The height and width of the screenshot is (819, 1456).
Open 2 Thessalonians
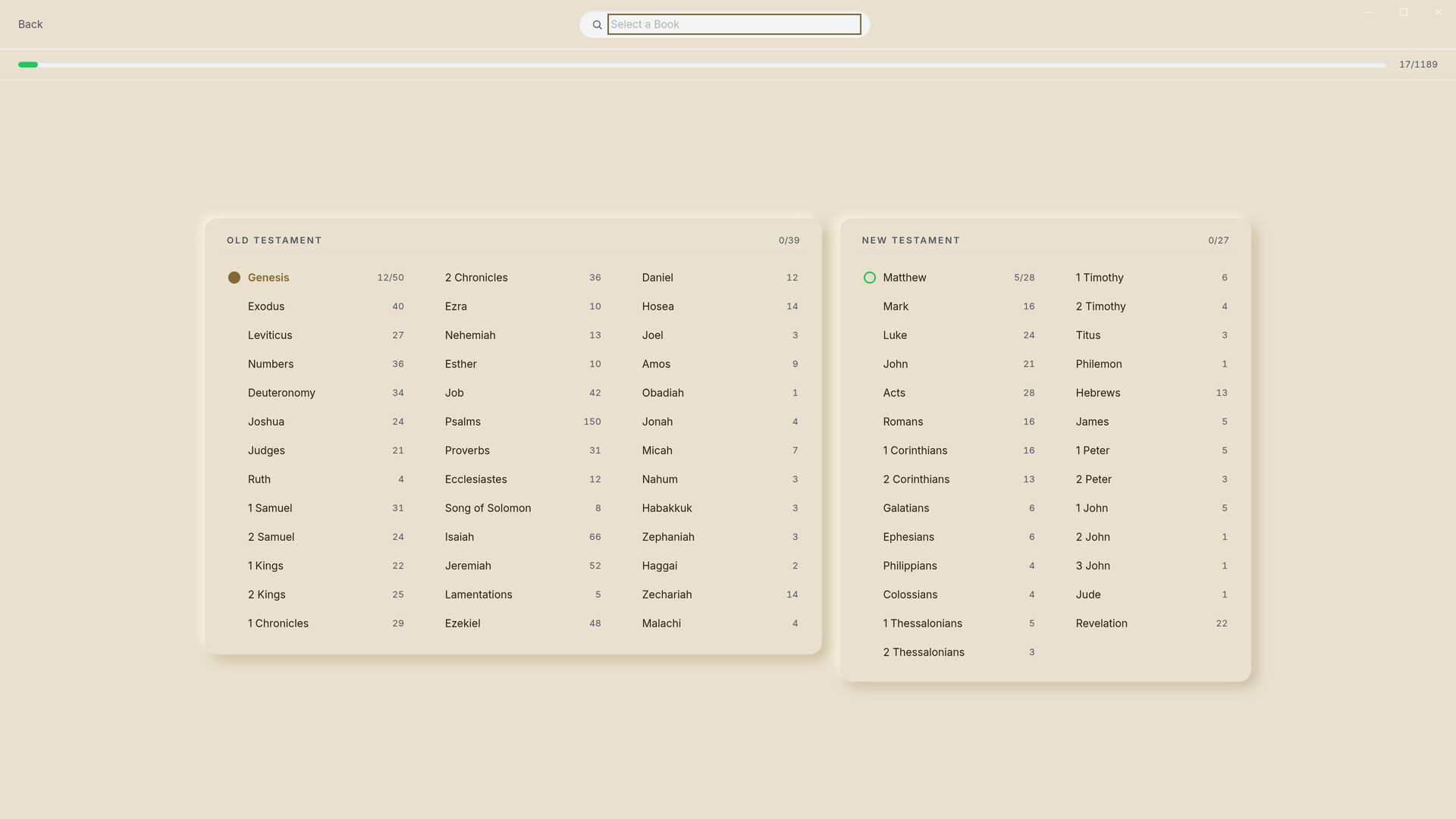[x=949, y=652]
